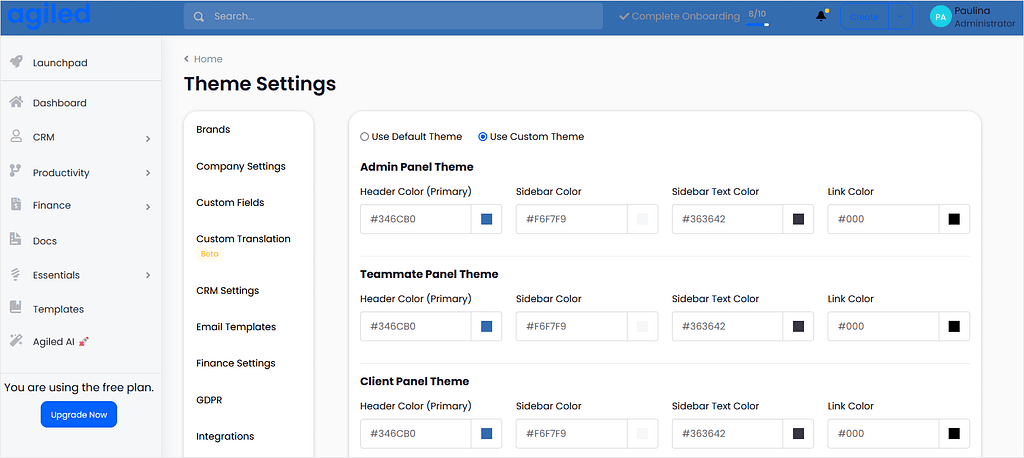
Task: Focus the top Search field
Action: click(x=393, y=16)
